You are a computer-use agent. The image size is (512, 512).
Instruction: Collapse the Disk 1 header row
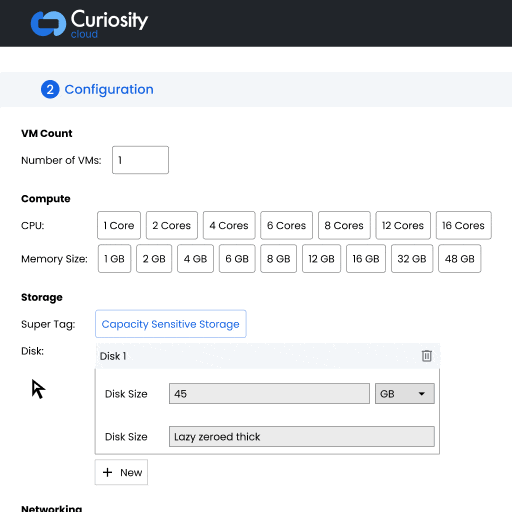point(267,356)
